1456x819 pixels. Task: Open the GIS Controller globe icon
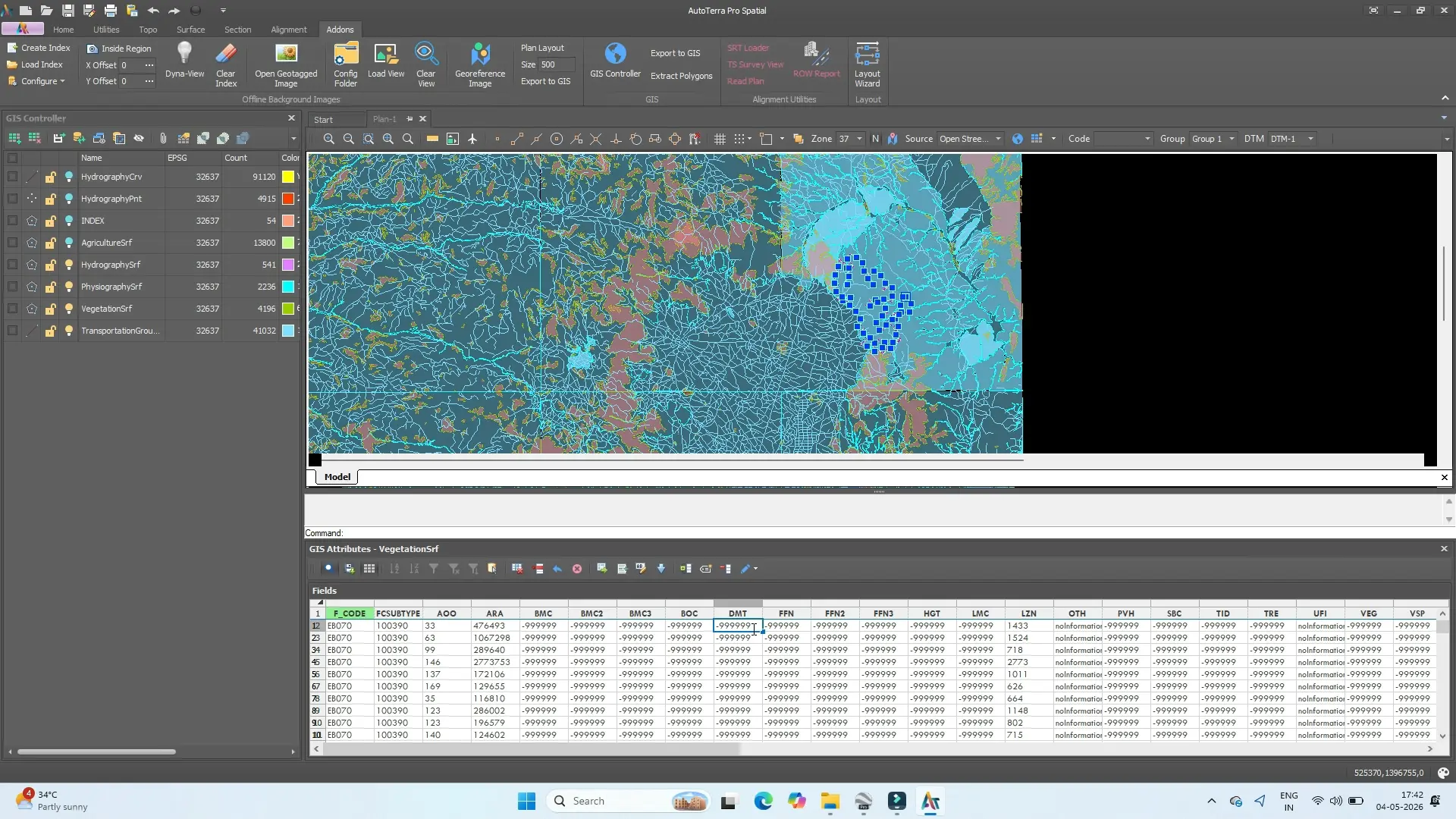click(x=615, y=53)
